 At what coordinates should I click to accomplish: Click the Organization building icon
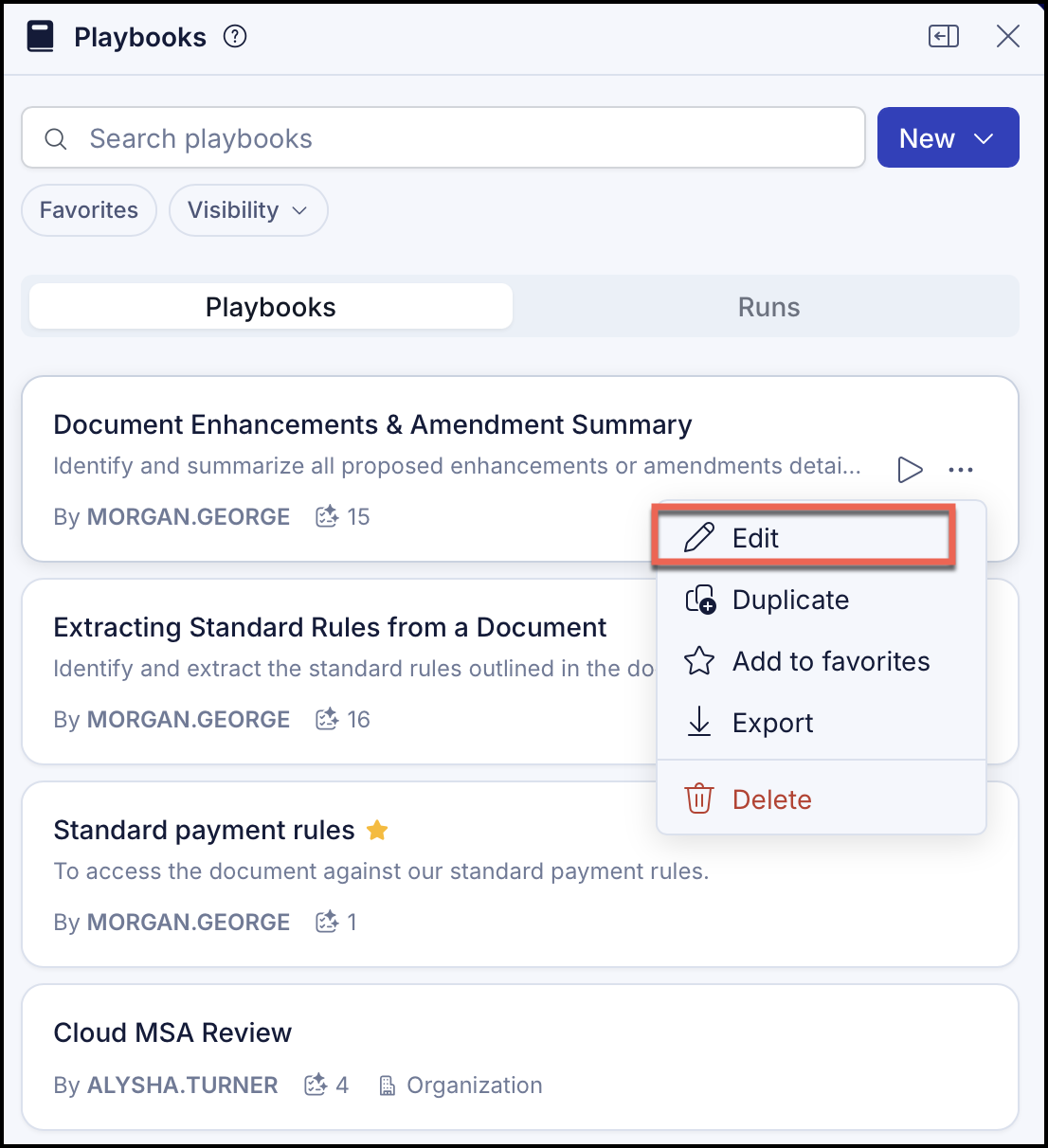[387, 1085]
